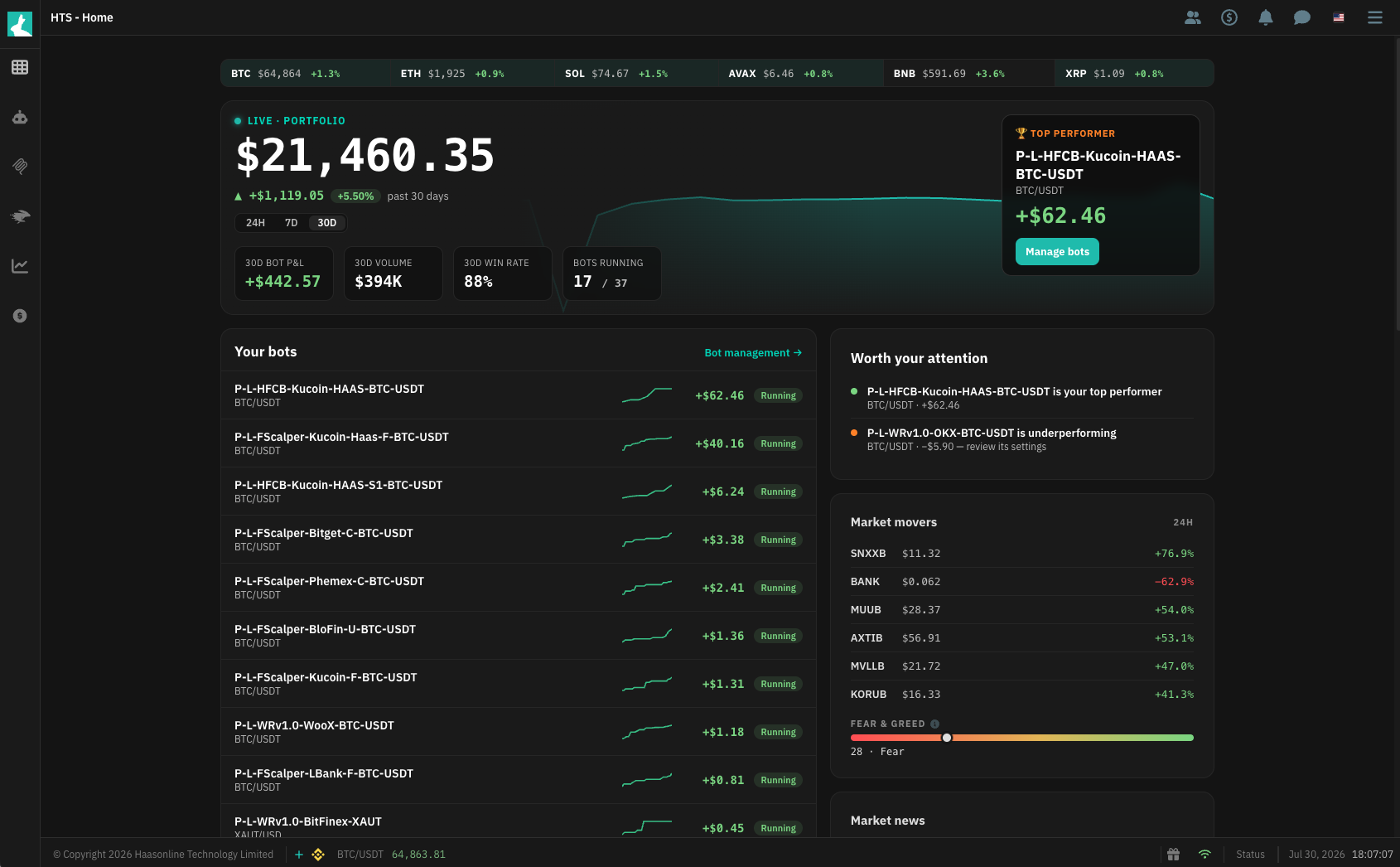This screenshot has width=1400, height=867.
Task: Change language via US flag icon
Action: pyautogui.click(x=1339, y=17)
